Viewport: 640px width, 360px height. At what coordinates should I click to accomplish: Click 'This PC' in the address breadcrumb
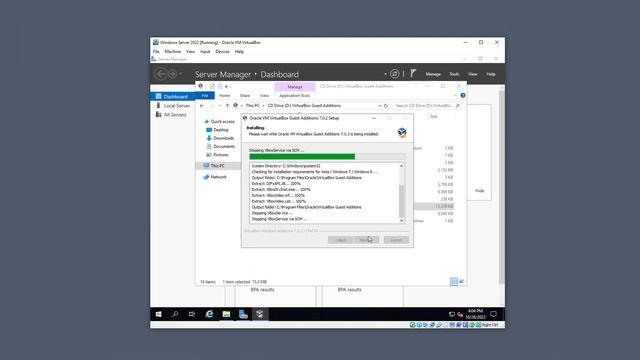point(252,106)
